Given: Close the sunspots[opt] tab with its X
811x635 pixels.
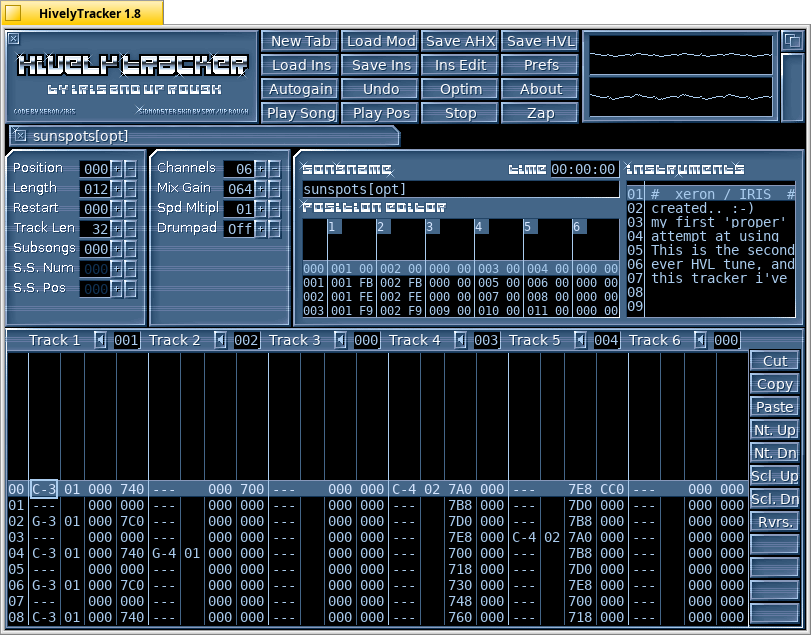Looking at the screenshot, I should pyautogui.click(x=20, y=135).
